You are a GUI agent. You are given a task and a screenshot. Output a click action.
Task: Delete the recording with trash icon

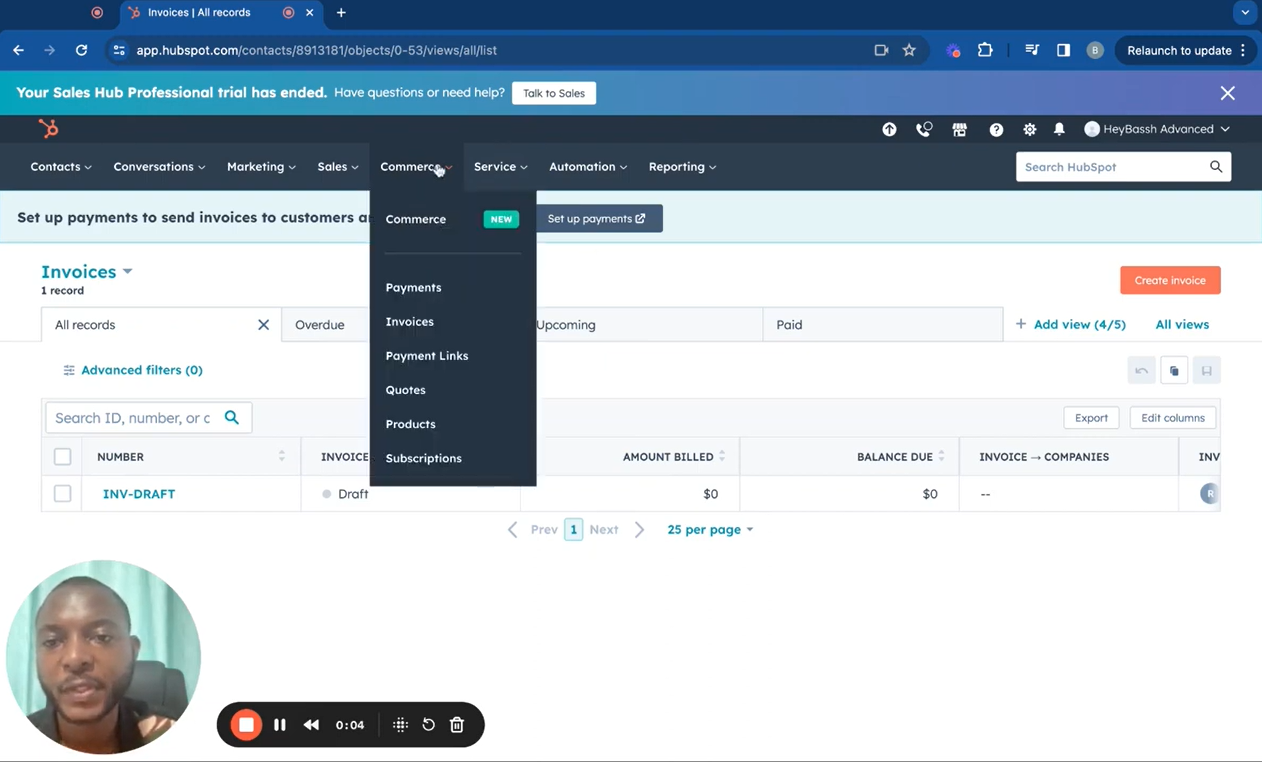point(457,725)
